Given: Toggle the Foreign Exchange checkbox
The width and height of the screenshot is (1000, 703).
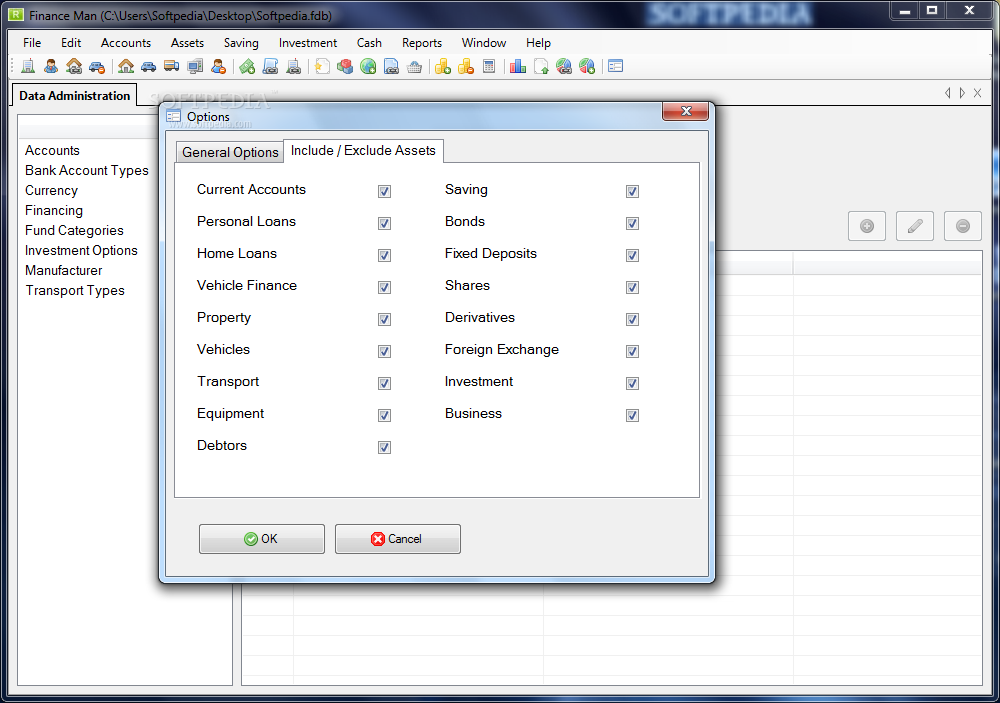Looking at the screenshot, I should click(632, 351).
